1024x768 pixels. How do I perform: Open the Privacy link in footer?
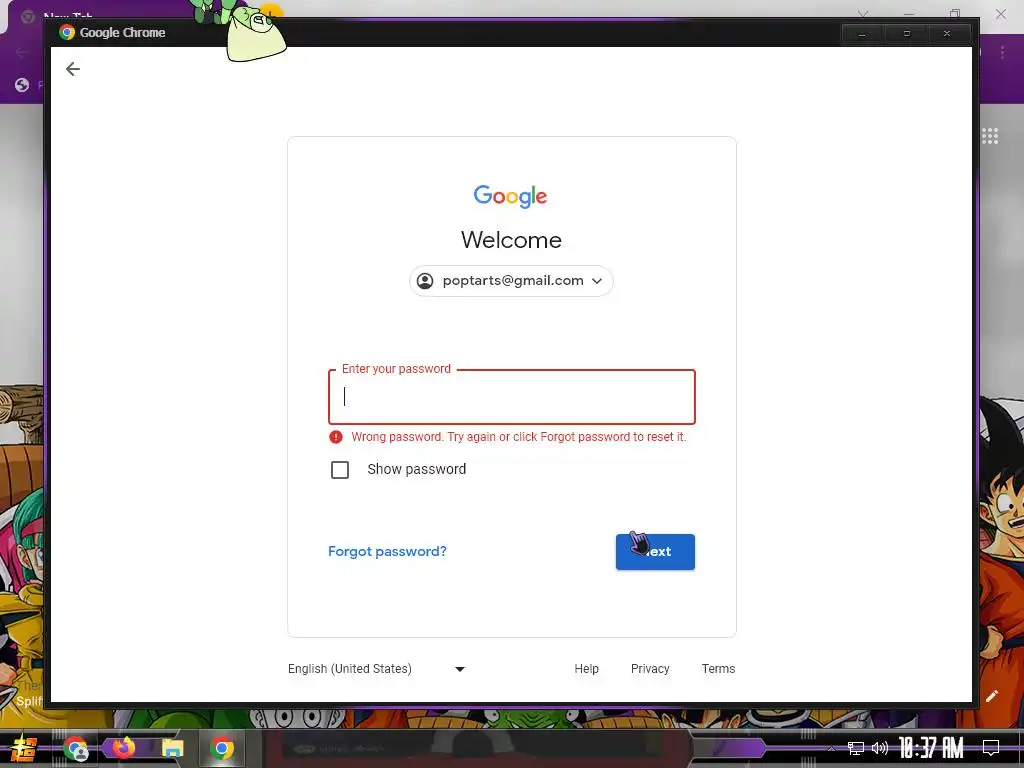pos(650,669)
